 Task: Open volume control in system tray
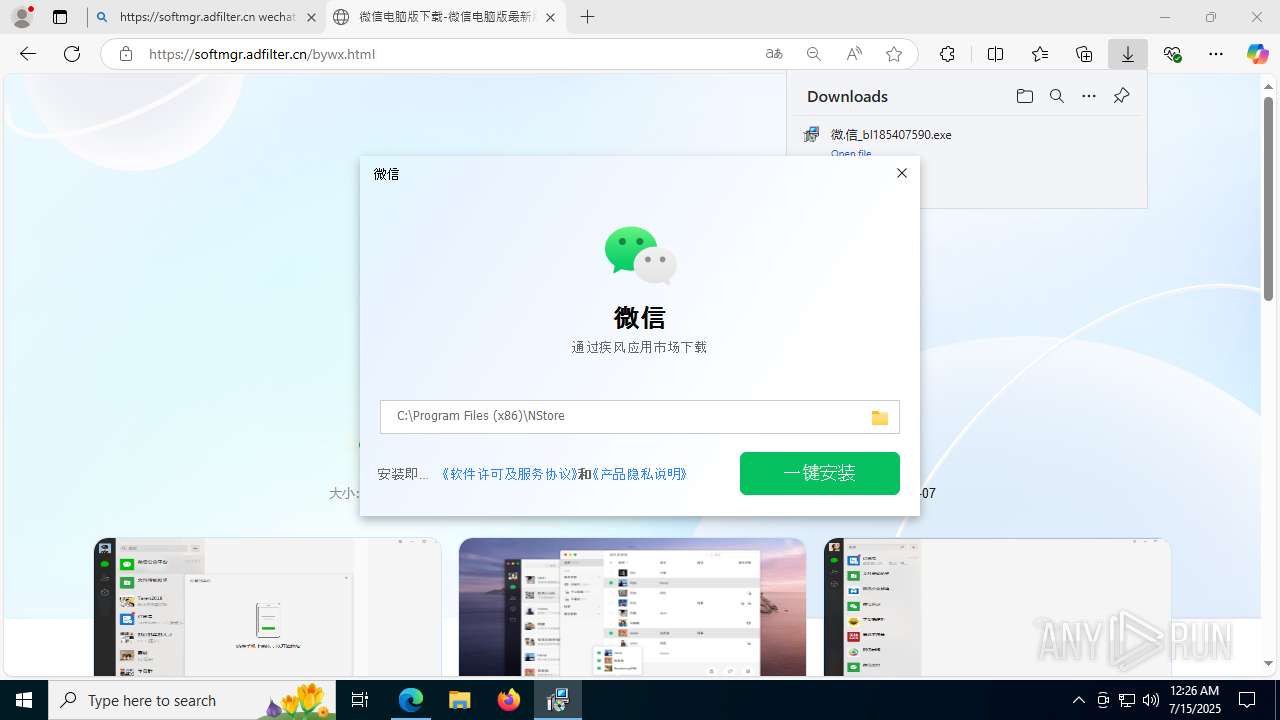1151,700
